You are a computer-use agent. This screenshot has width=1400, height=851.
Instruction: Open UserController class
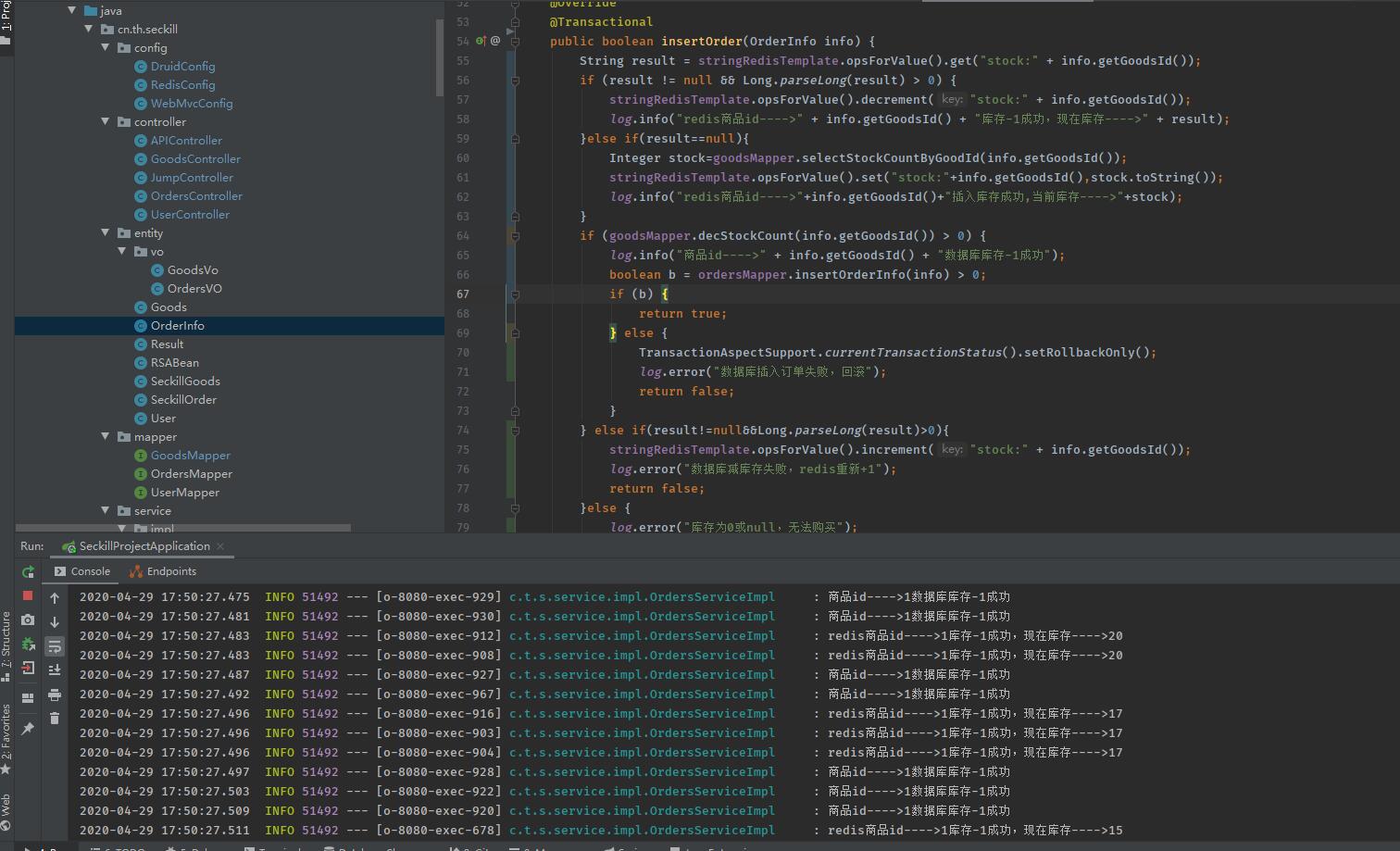(x=190, y=214)
